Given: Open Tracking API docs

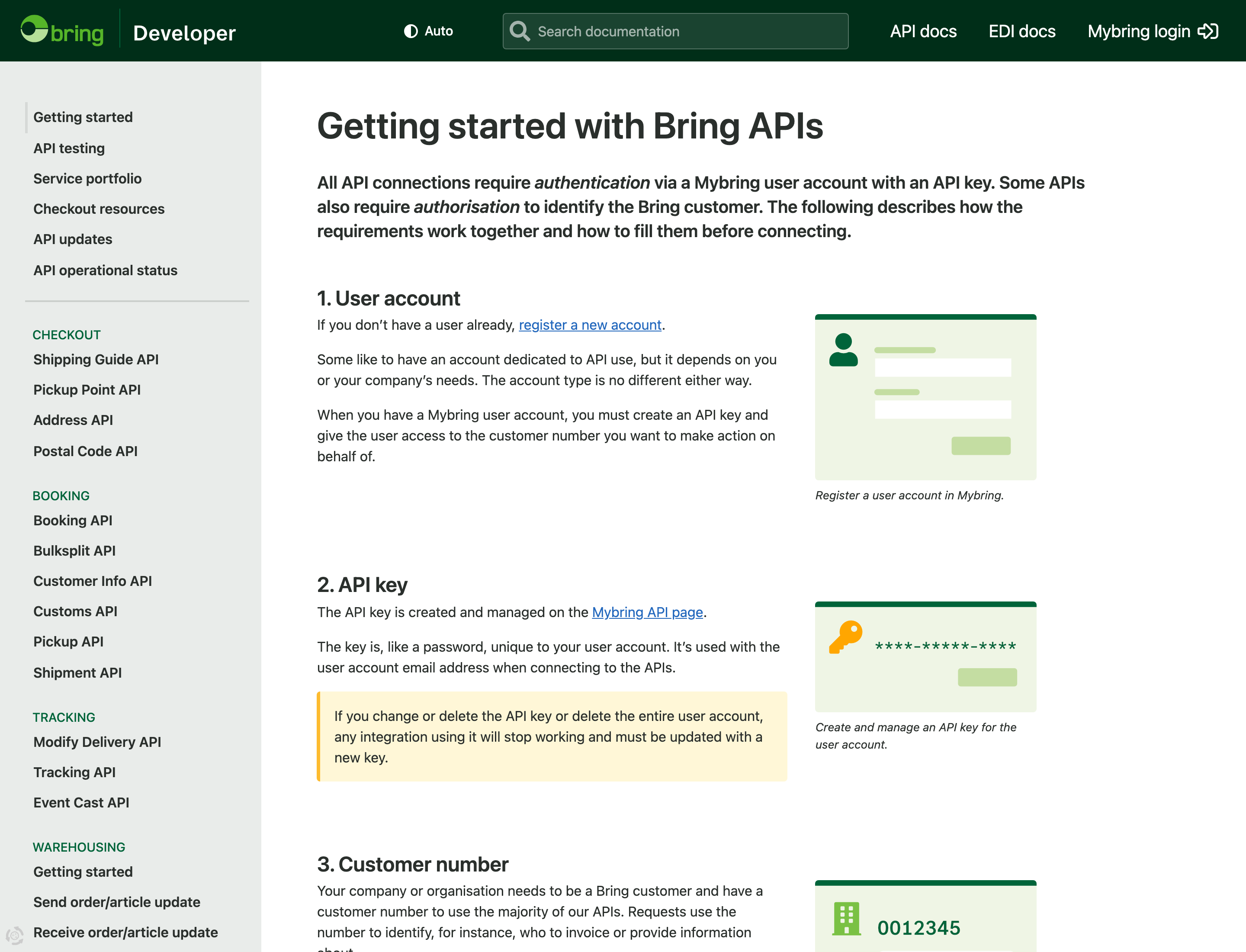Looking at the screenshot, I should point(74,772).
